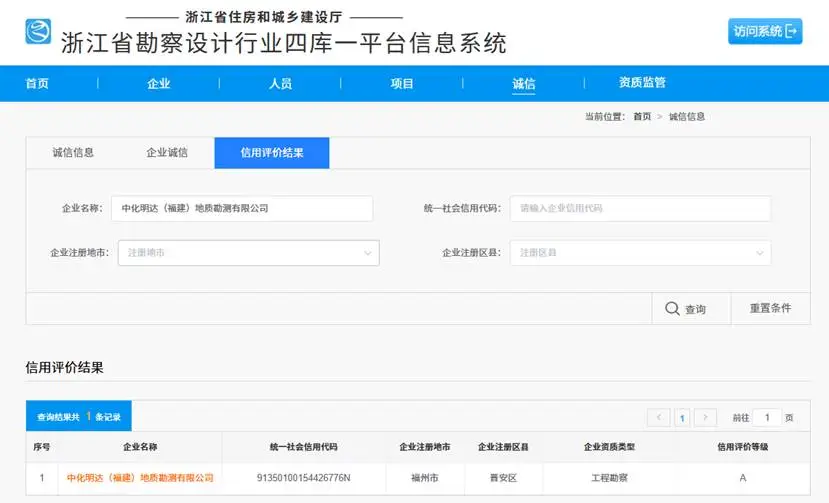Open the 项目 navigation menu

tap(402, 84)
